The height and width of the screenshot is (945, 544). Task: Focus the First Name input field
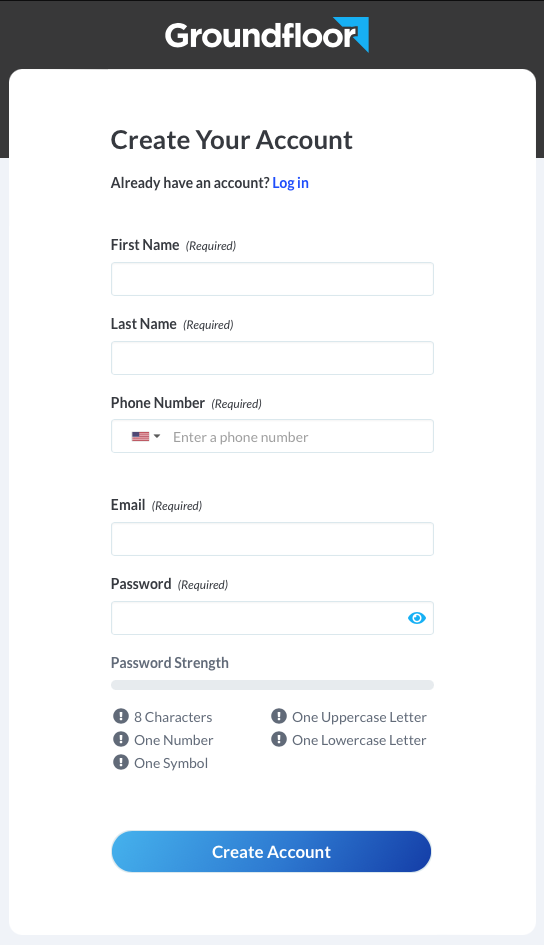coord(272,279)
